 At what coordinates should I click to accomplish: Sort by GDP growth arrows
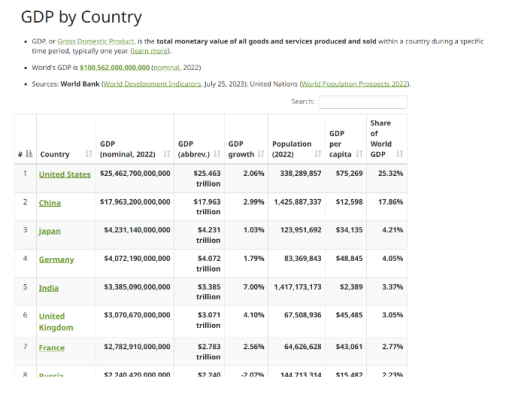[261, 154]
